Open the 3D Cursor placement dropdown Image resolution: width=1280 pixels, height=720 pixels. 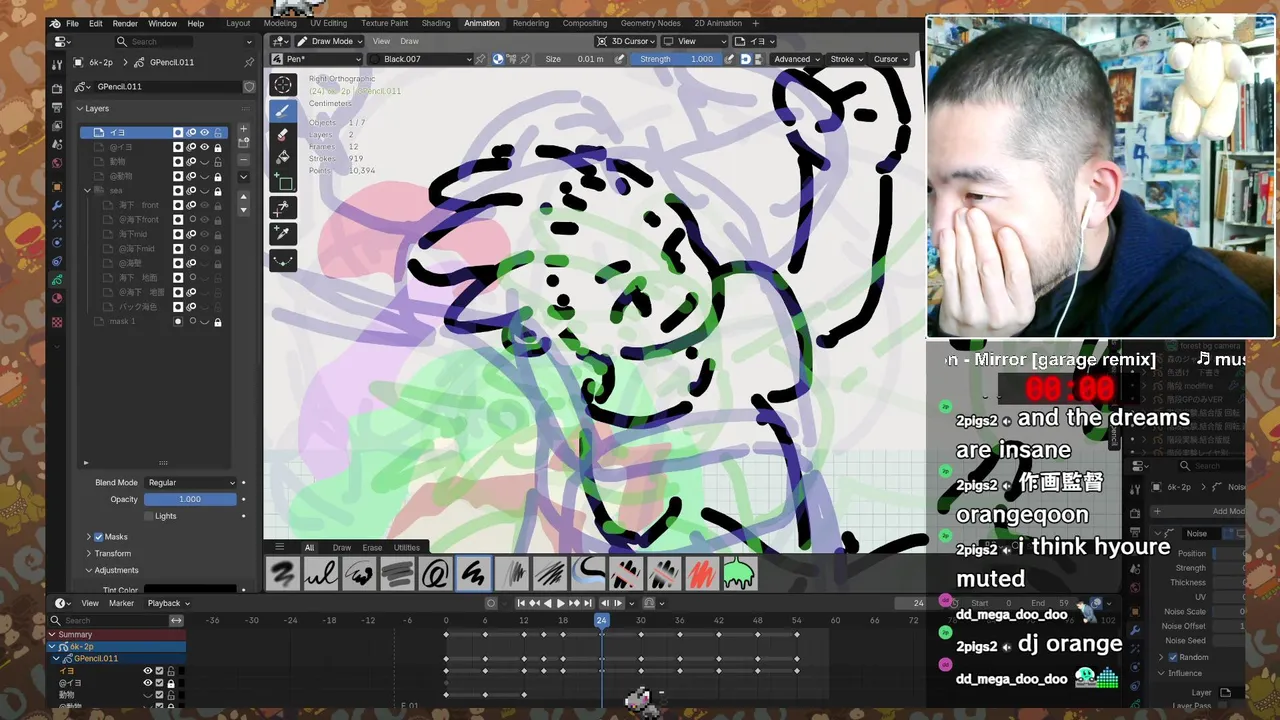tap(626, 41)
